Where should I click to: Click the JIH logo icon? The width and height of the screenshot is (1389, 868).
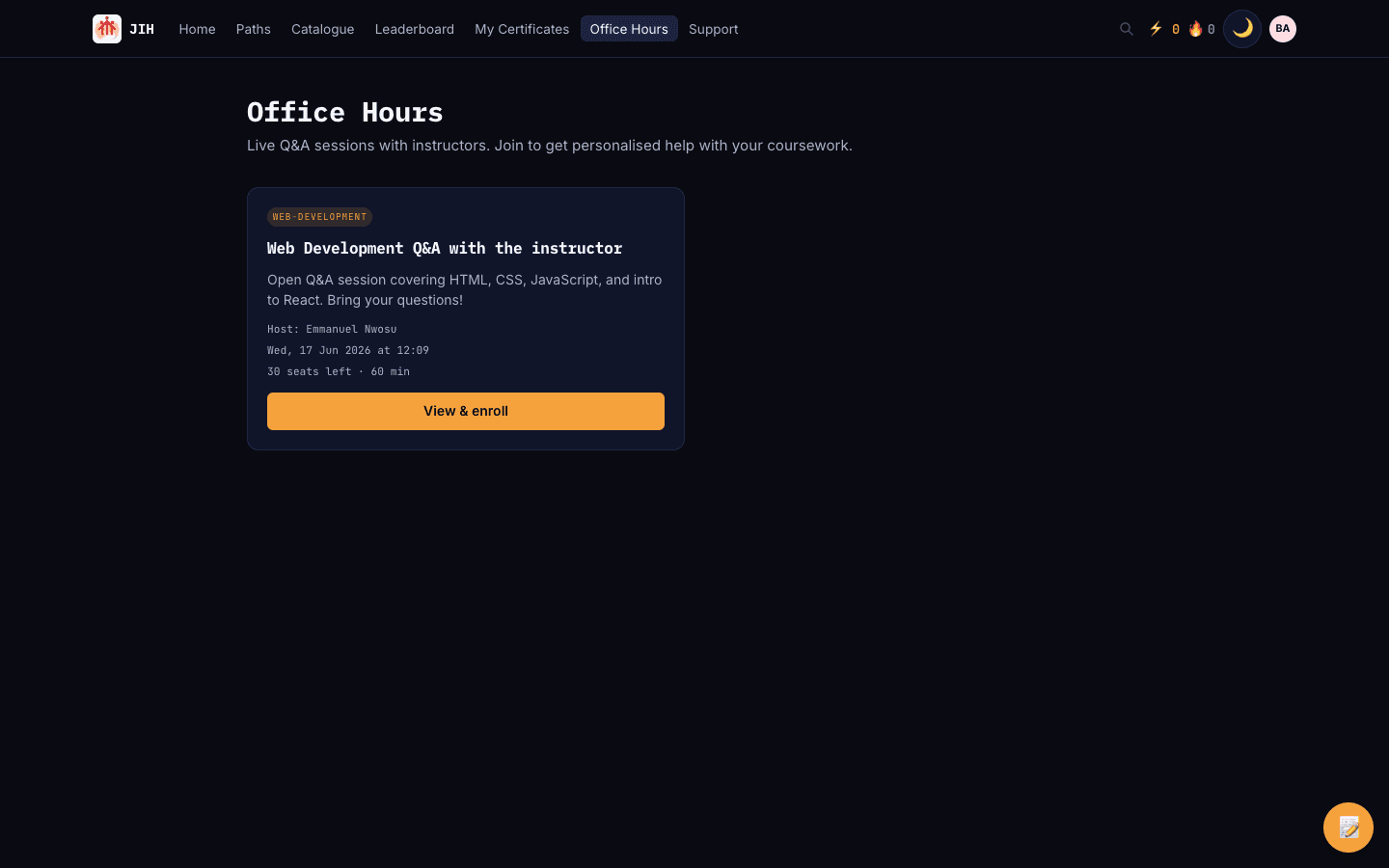click(x=107, y=29)
